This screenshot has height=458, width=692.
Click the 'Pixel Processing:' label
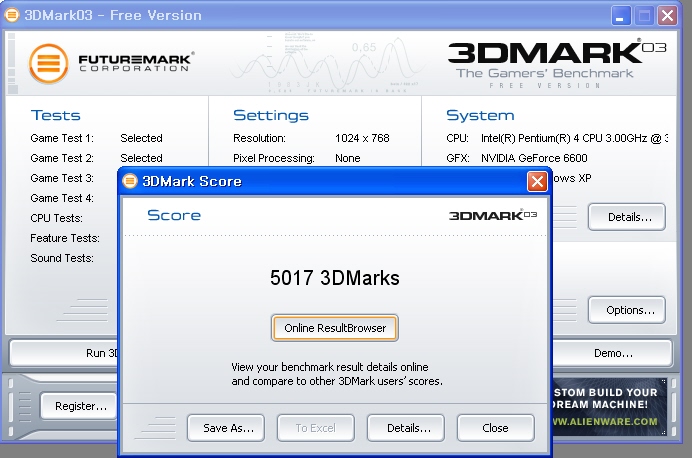click(x=274, y=158)
